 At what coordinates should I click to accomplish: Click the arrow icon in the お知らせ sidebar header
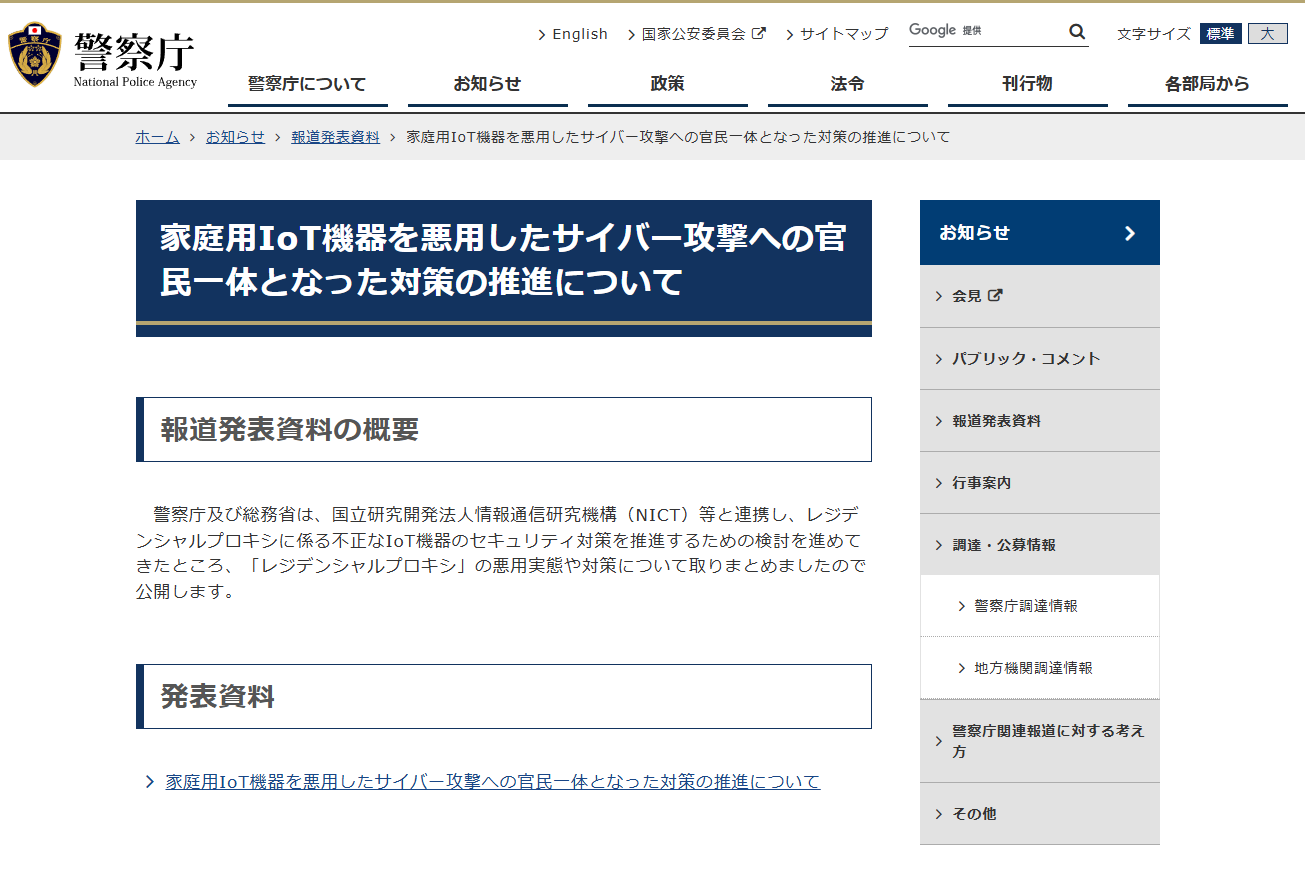[x=1130, y=233]
